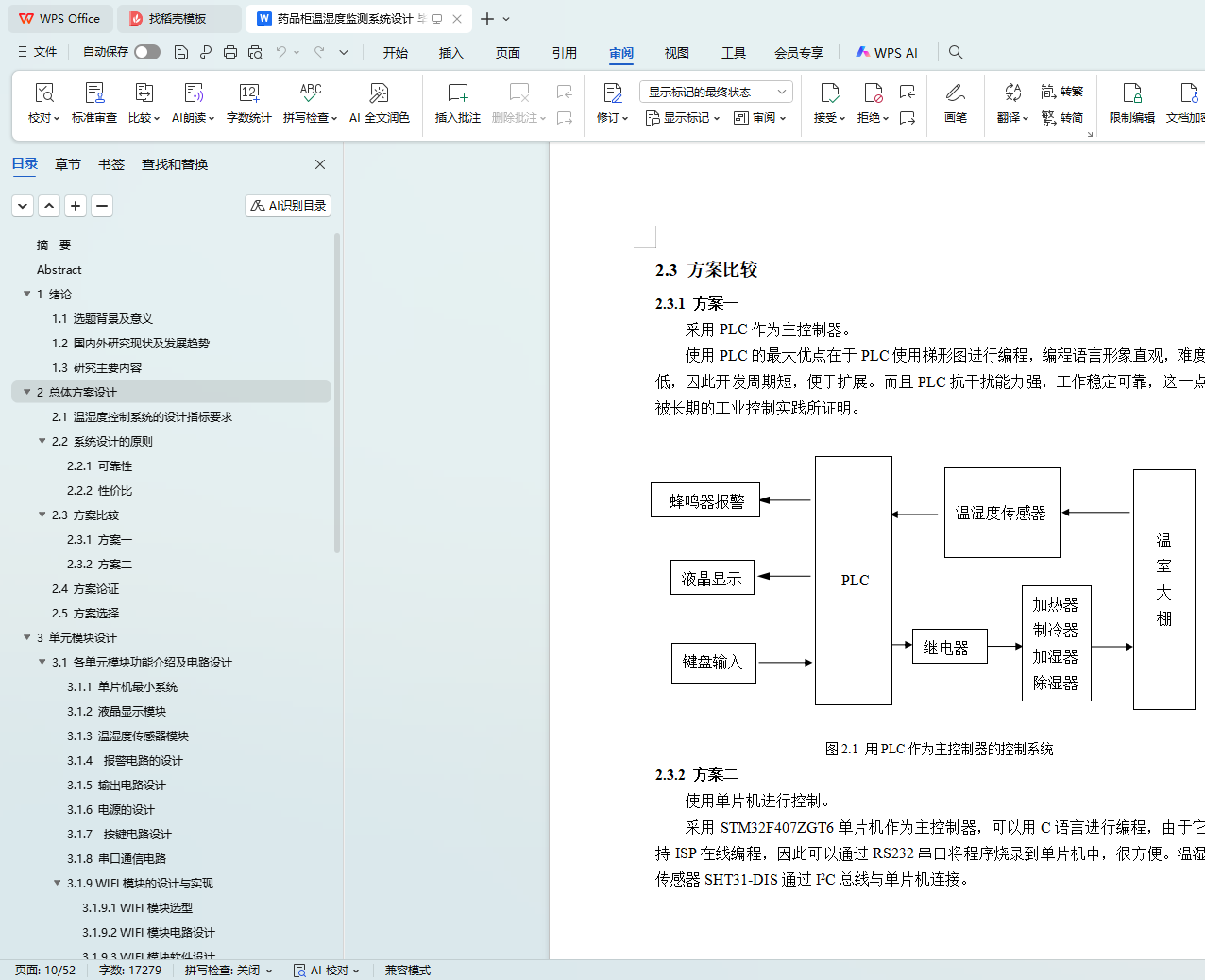The image size is (1205, 980).
Task: Click the AI识别目录 button
Action: tap(288, 206)
